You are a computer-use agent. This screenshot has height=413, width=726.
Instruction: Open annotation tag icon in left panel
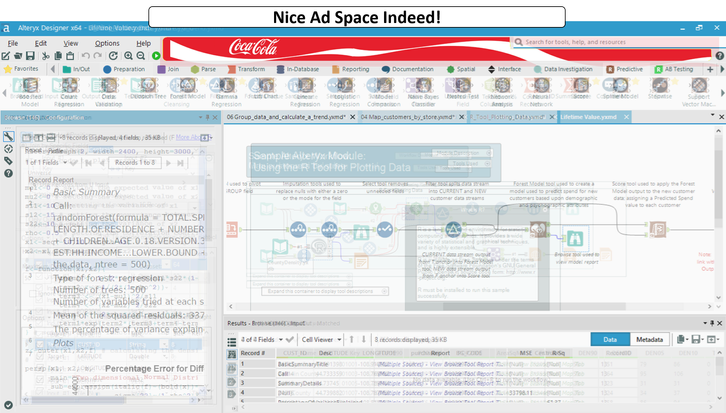8,161
